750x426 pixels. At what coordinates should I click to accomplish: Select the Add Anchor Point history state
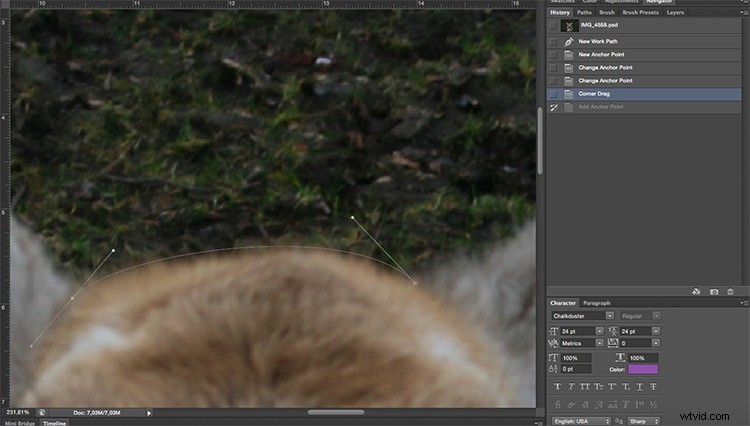click(644, 107)
